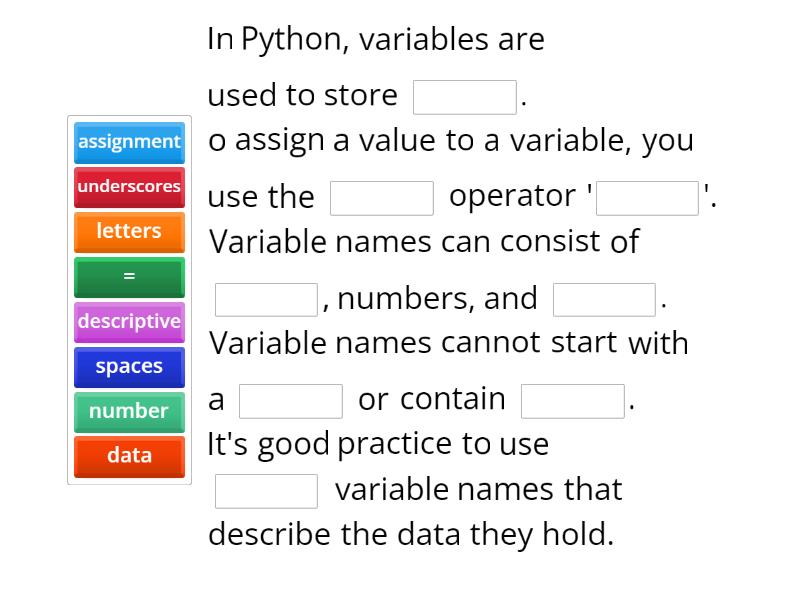Screen dimensions: 800x600
Task: Click the '=' symbol tile
Action: click(129, 277)
